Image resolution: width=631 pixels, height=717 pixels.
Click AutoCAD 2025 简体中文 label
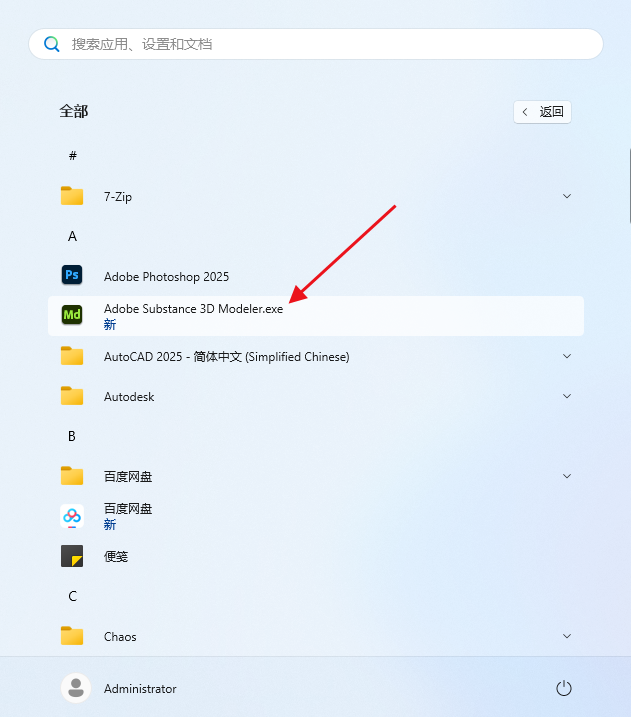[x=227, y=357]
